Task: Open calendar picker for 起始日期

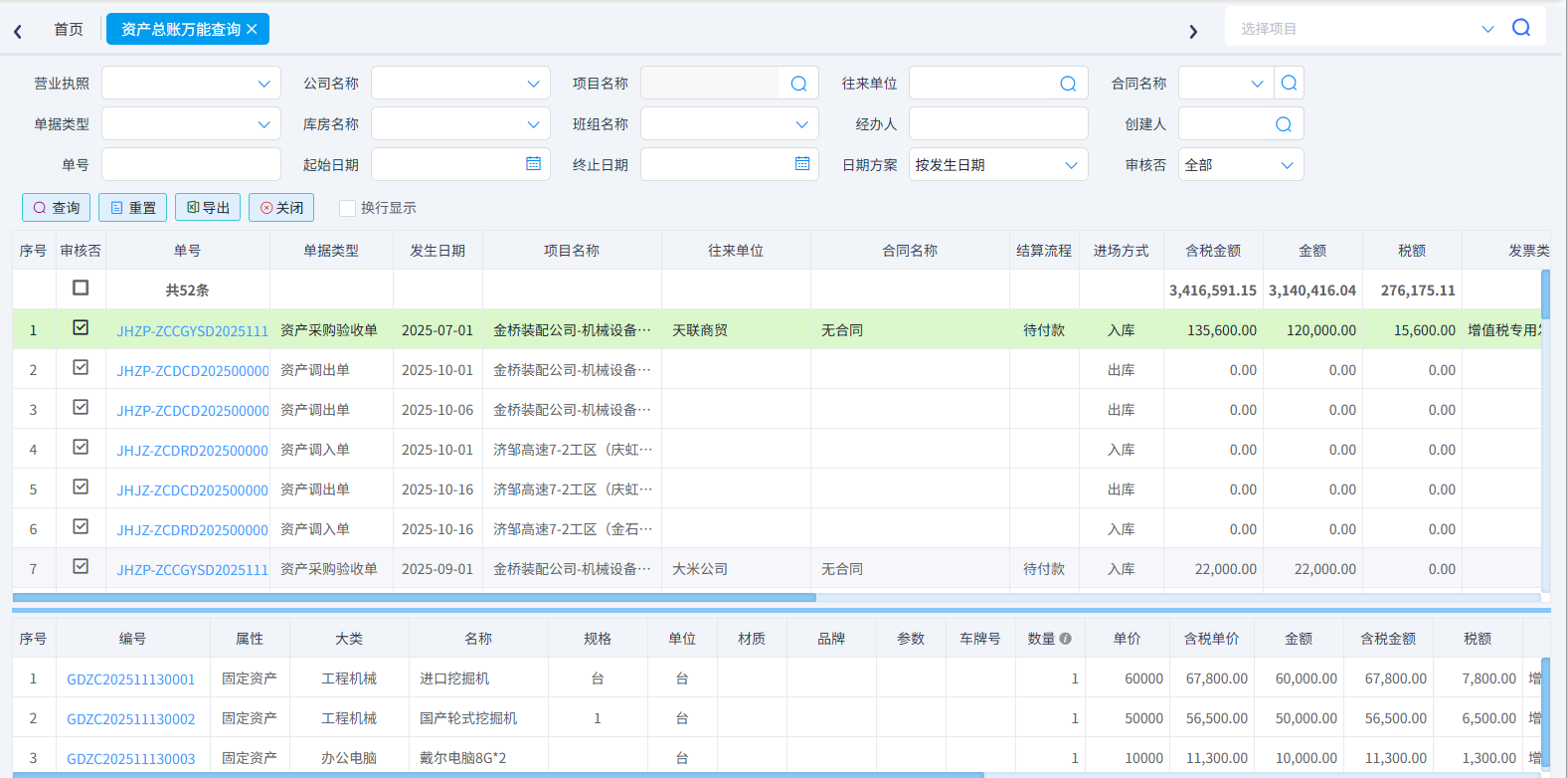Action: pyautogui.click(x=533, y=164)
